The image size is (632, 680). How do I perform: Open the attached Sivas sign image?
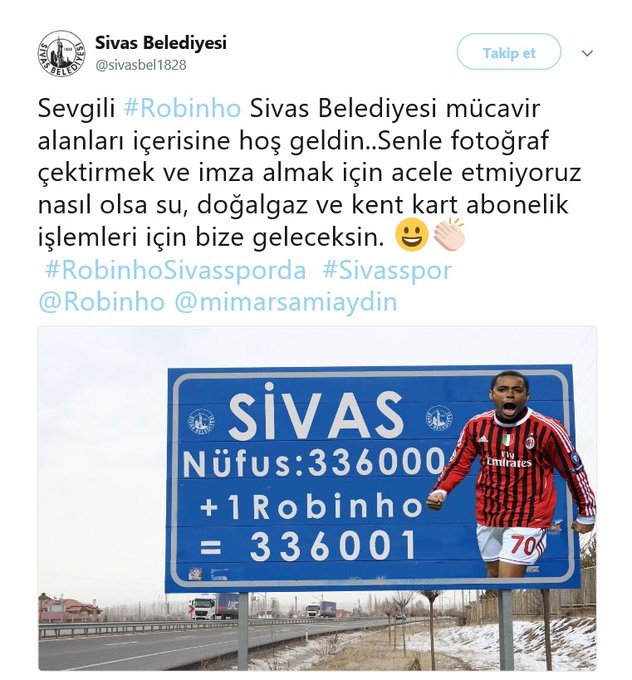point(317,498)
